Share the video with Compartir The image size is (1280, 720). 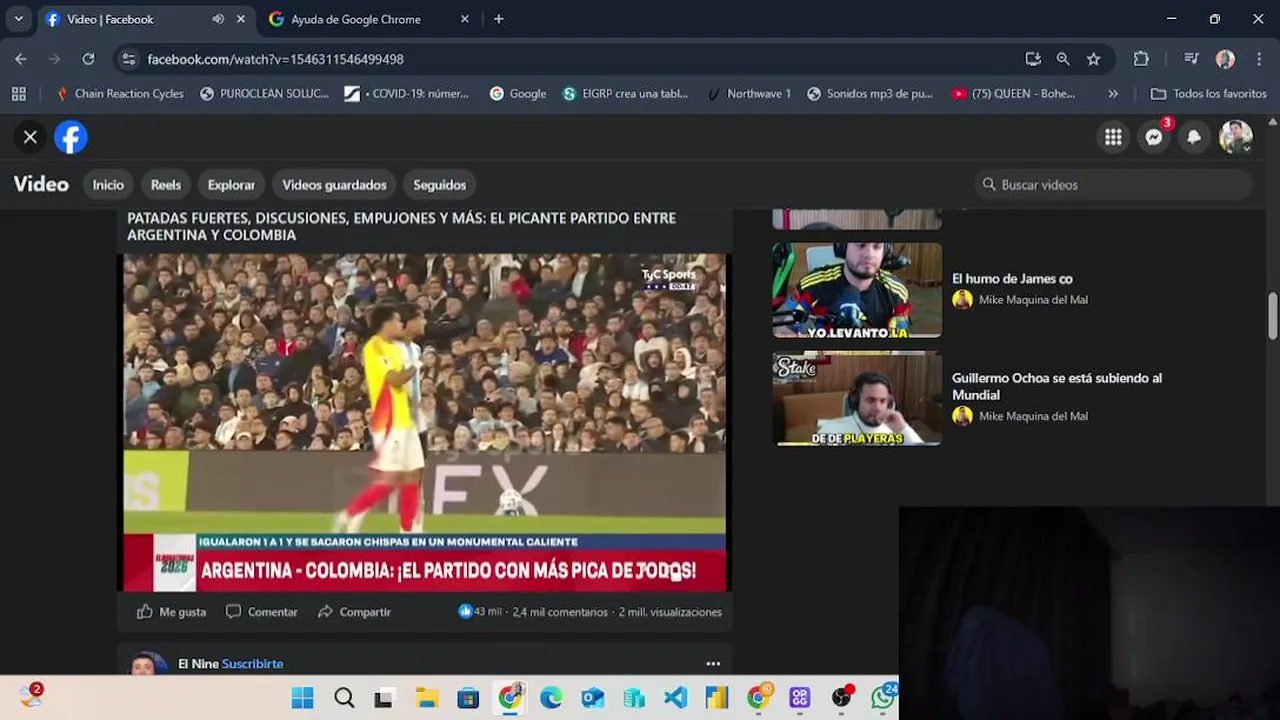354,612
